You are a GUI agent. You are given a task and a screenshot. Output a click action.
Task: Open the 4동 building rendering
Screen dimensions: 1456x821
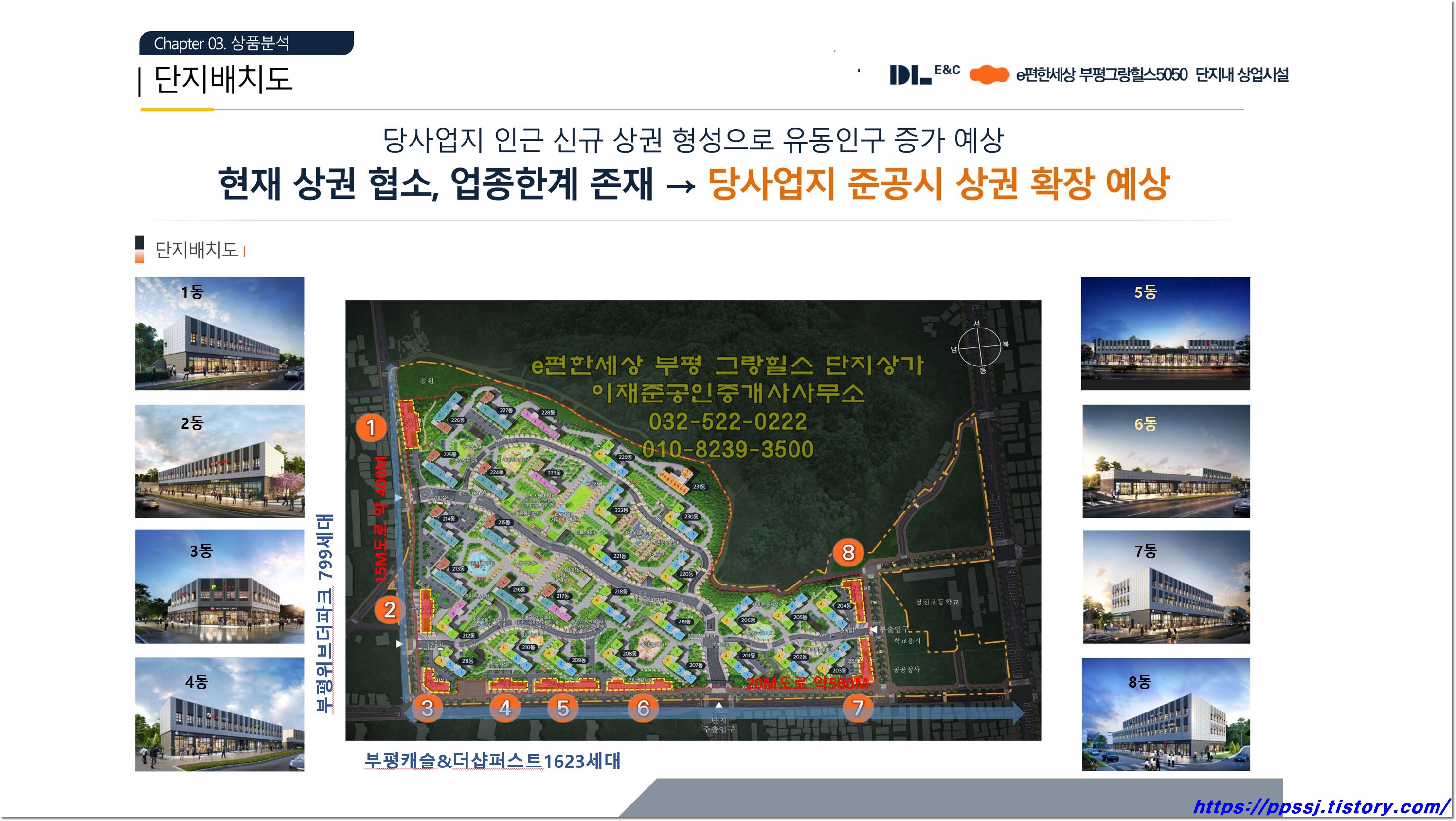click(x=219, y=715)
